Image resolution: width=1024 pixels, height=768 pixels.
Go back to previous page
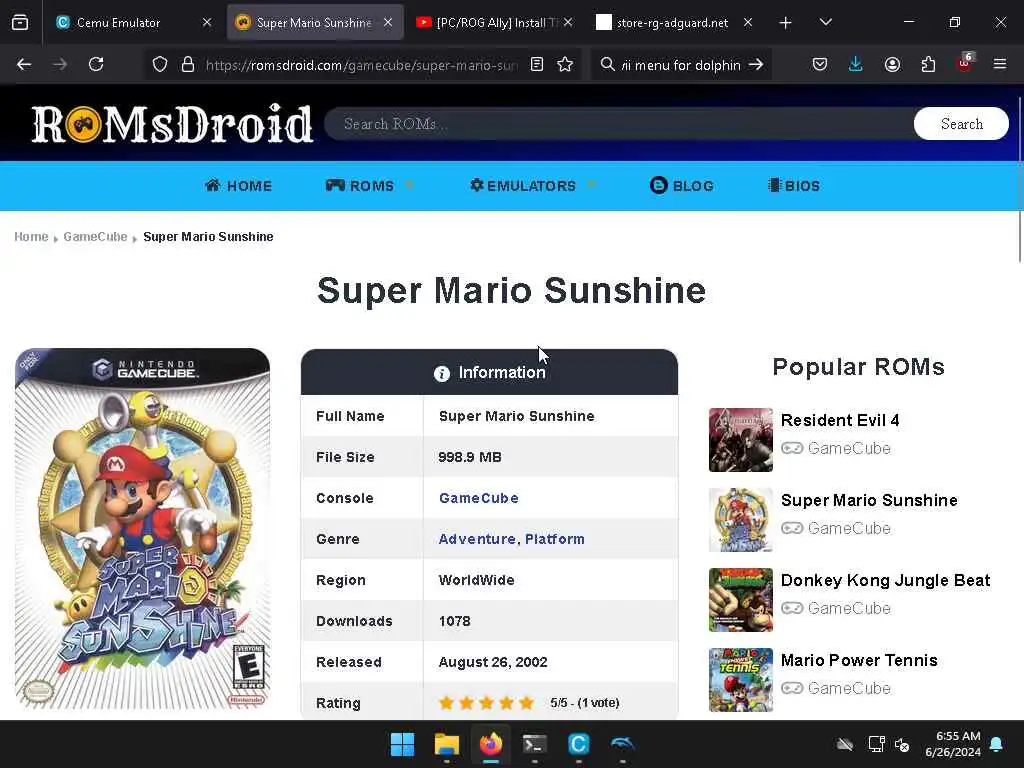point(24,64)
